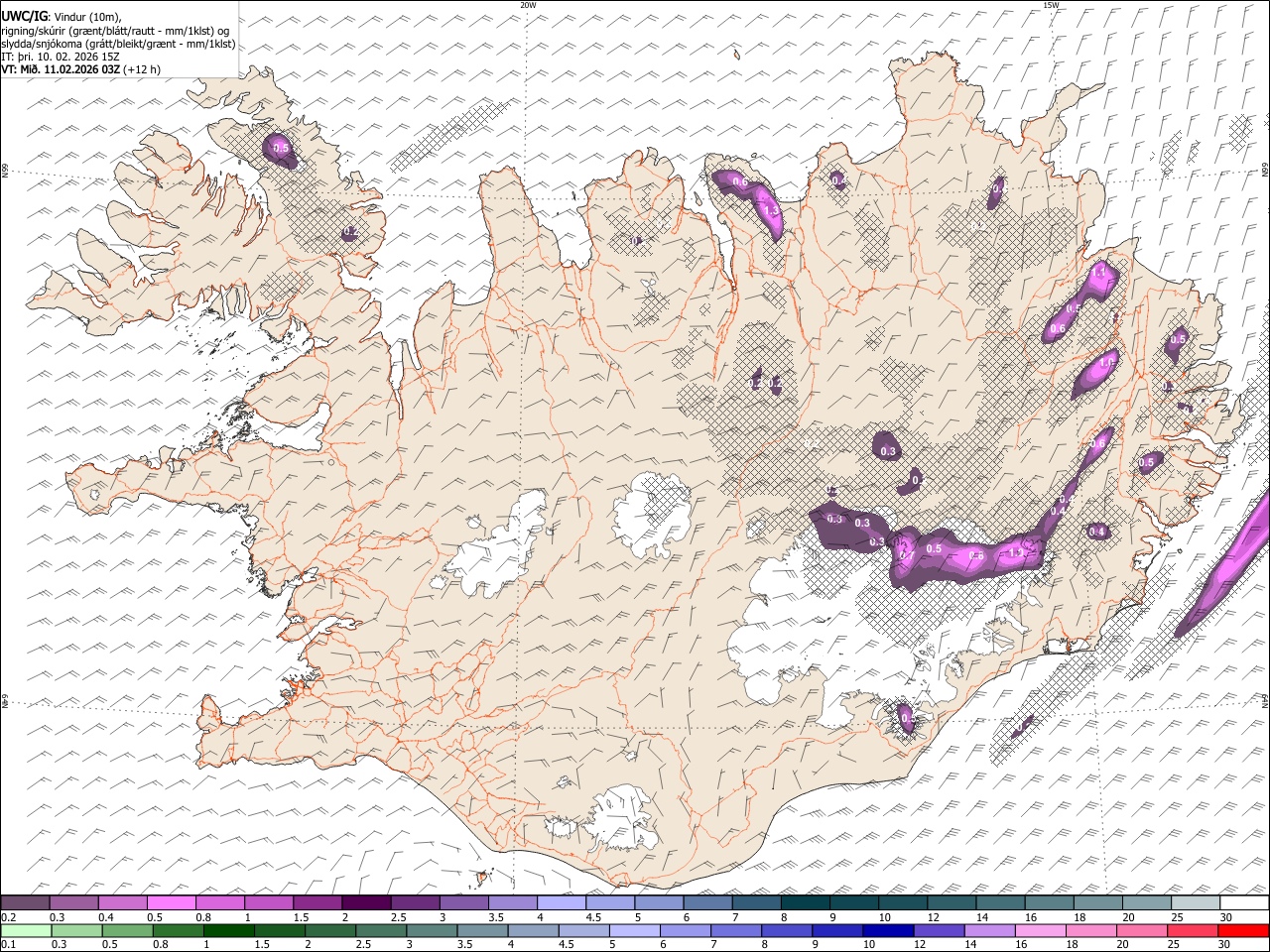
Task: Click the pure red swatch ending the rain scale
Action: (x=1244, y=930)
